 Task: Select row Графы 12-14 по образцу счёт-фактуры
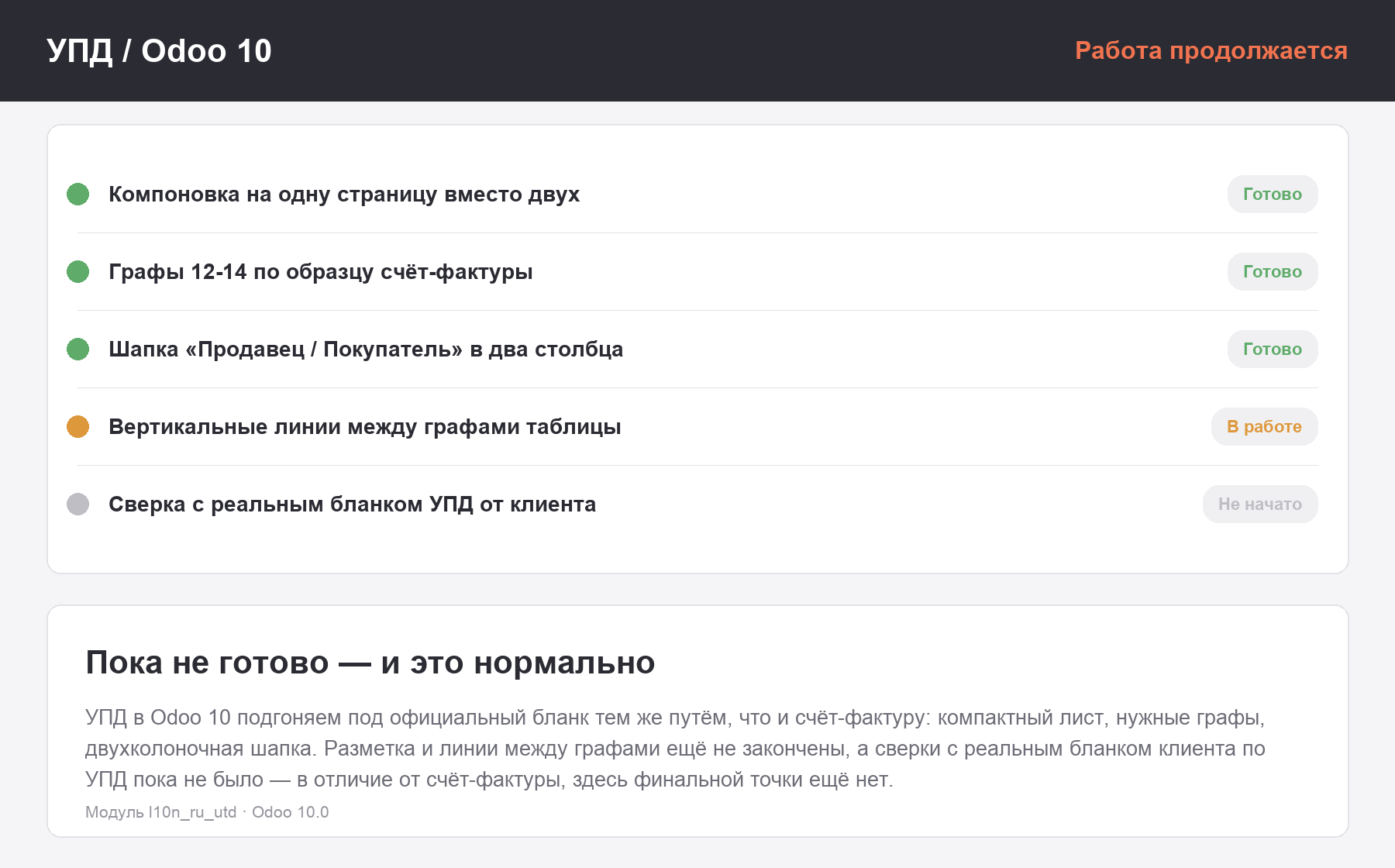pyautogui.click(x=697, y=271)
